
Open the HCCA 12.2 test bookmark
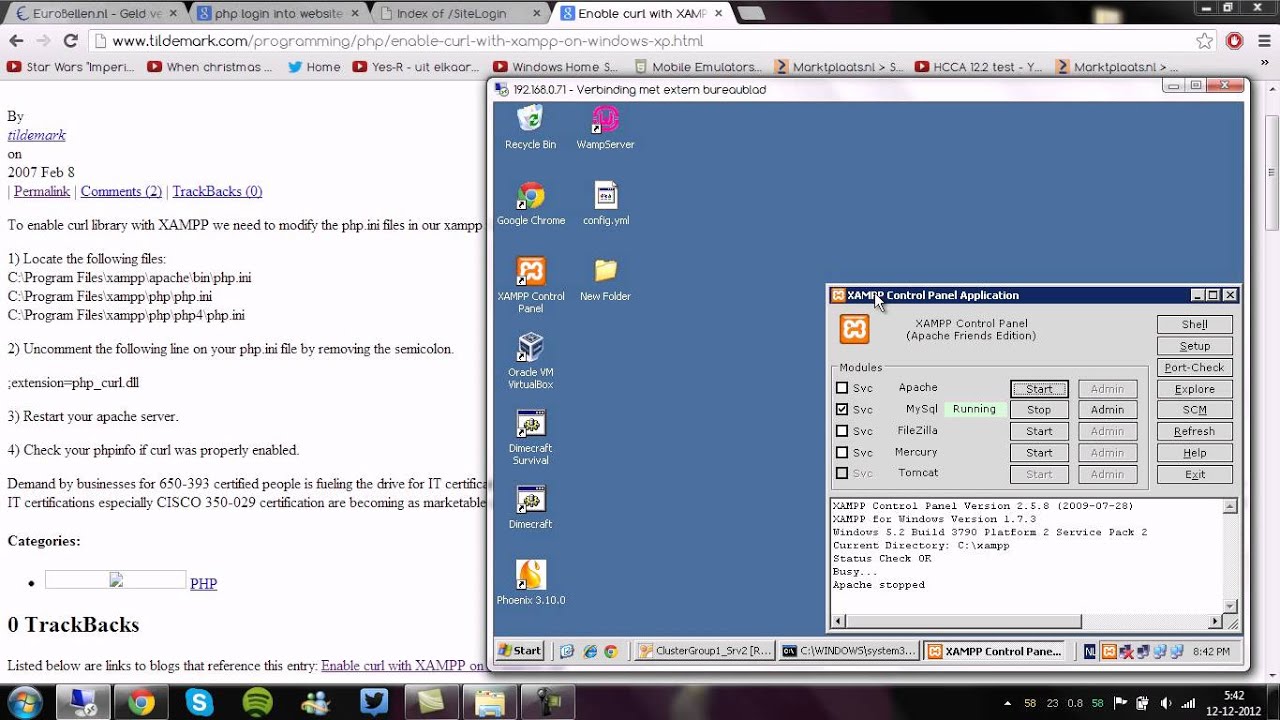click(x=978, y=67)
